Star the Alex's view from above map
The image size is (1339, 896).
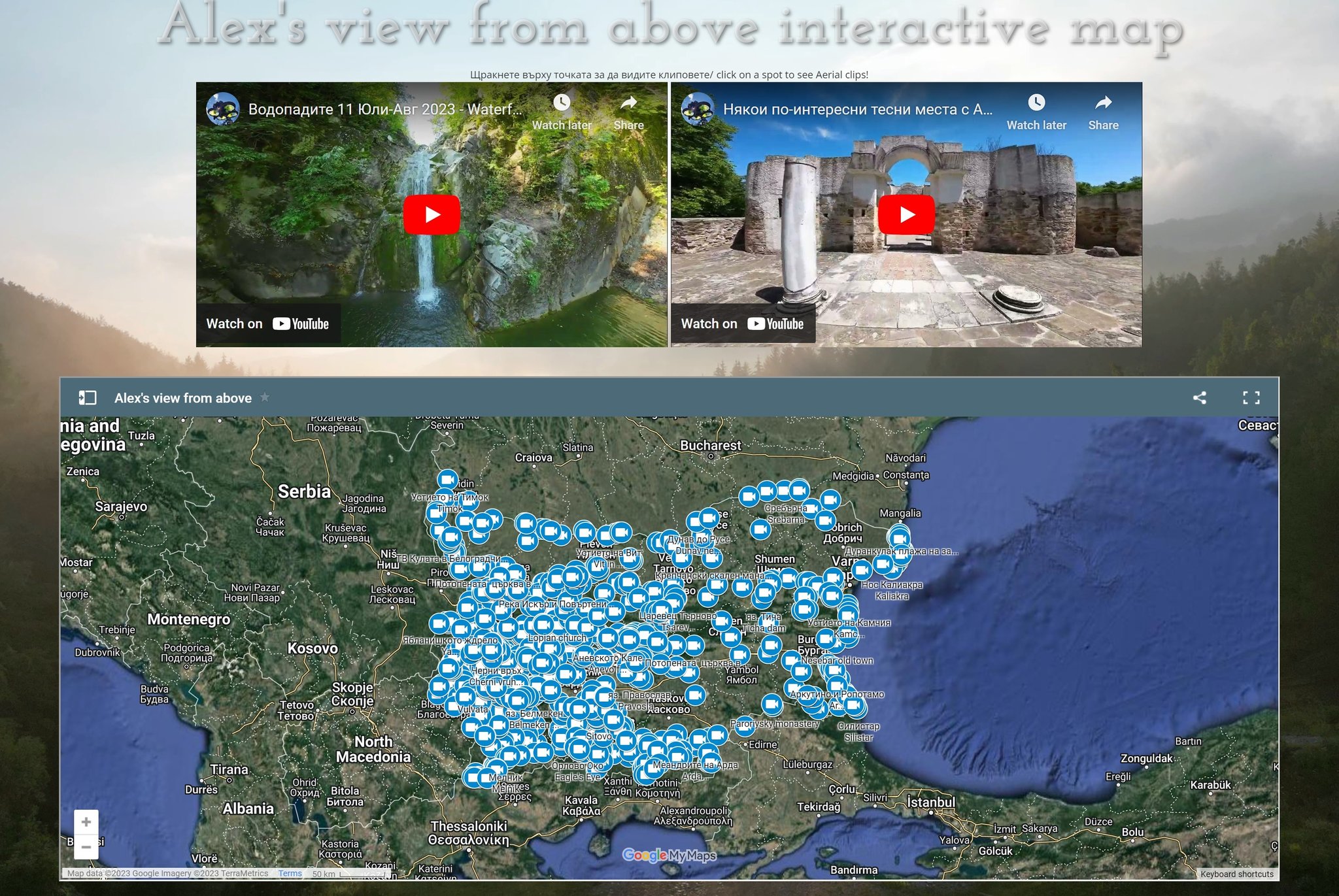pos(265,397)
